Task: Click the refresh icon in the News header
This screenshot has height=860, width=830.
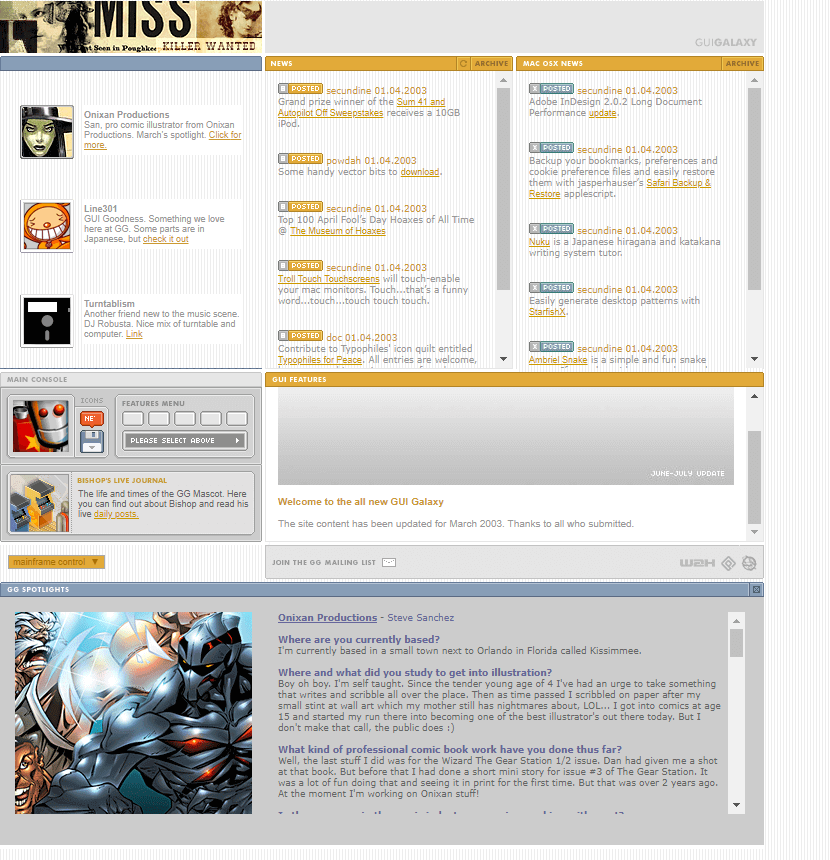Action: pos(464,64)
